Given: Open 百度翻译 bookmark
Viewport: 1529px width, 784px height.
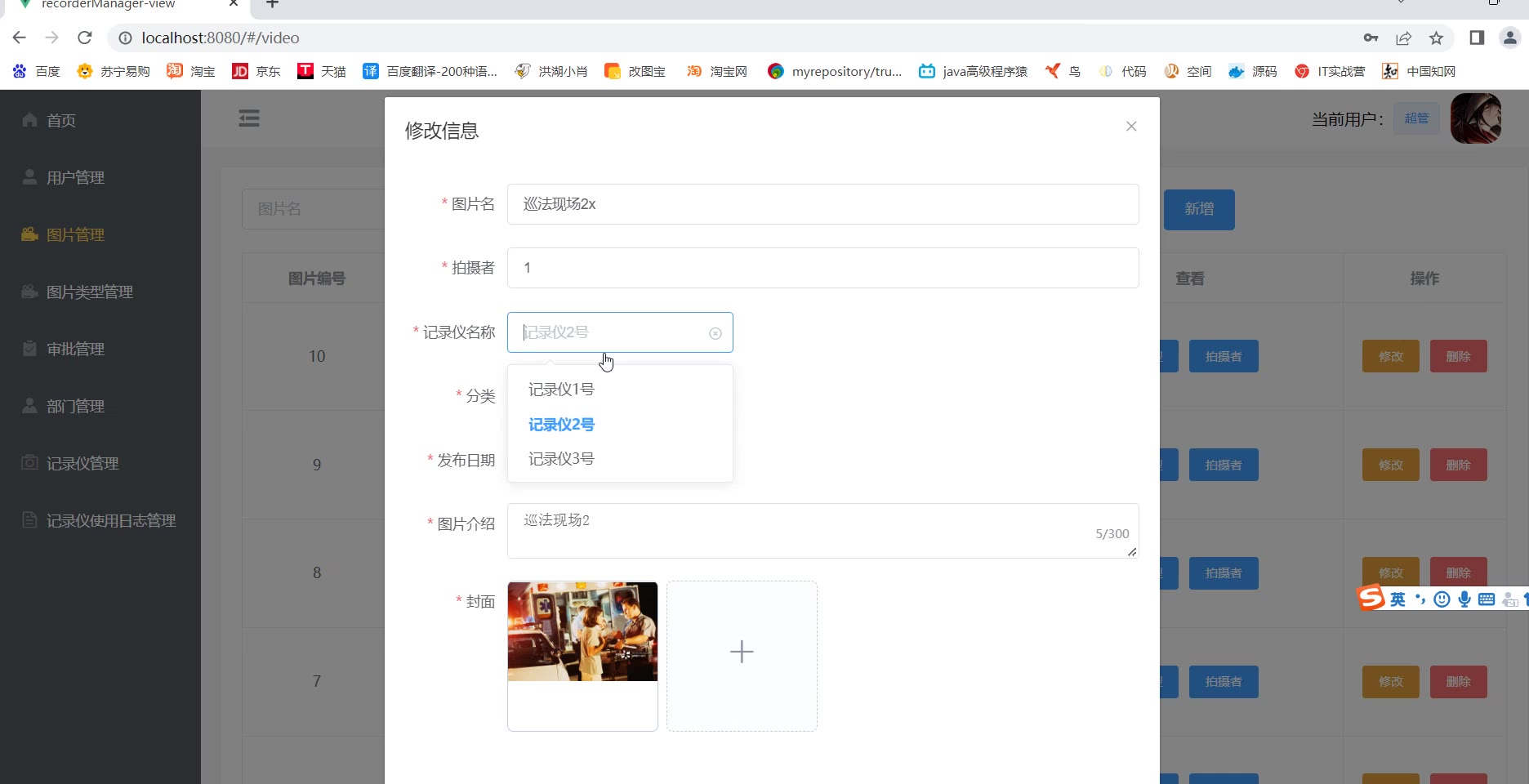Looking at the screenshot, I should [x=430, y=71].
